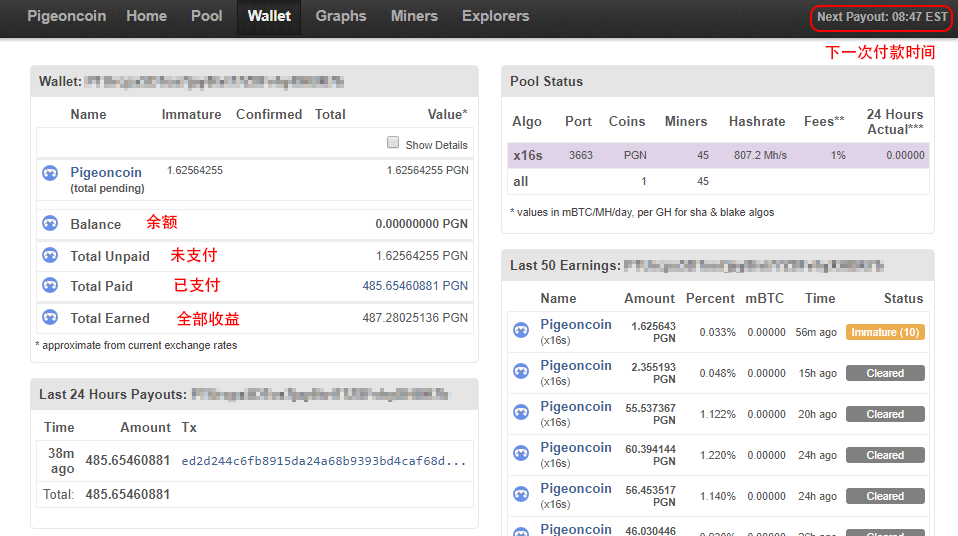Click the 24 Hours Actual column header
This screenshot has width=958, height=536.
[x=895, y=122]
